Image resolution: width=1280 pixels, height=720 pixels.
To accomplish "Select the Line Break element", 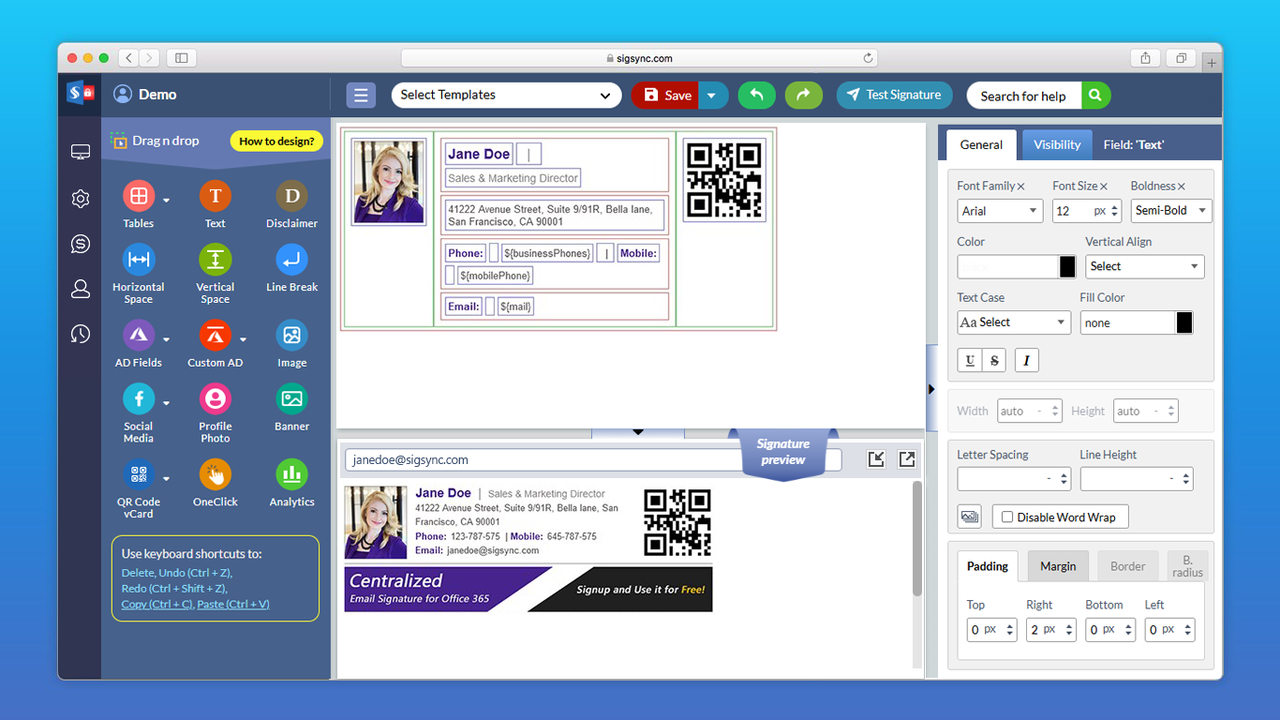I will [292, 260].
